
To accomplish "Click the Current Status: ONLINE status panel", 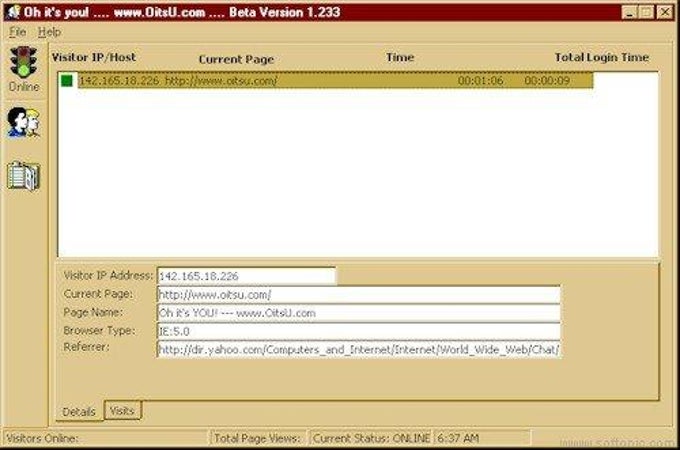I will coord(371,438).
